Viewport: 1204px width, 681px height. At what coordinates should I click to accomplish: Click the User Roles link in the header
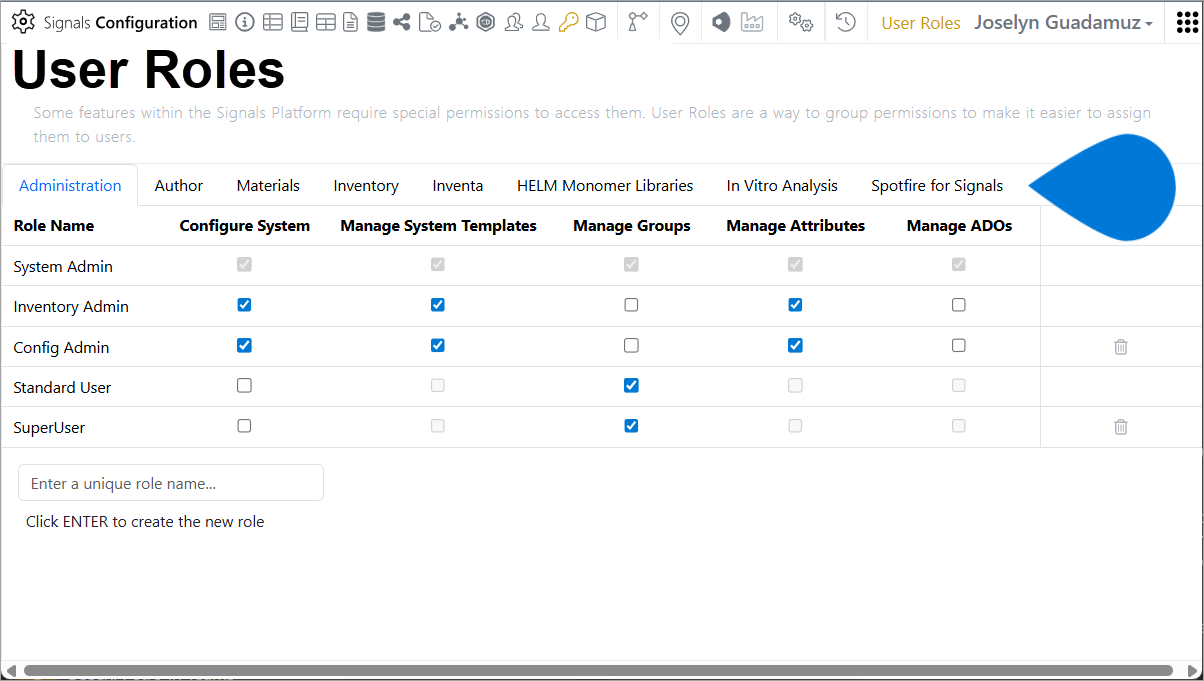pos(920,22)
